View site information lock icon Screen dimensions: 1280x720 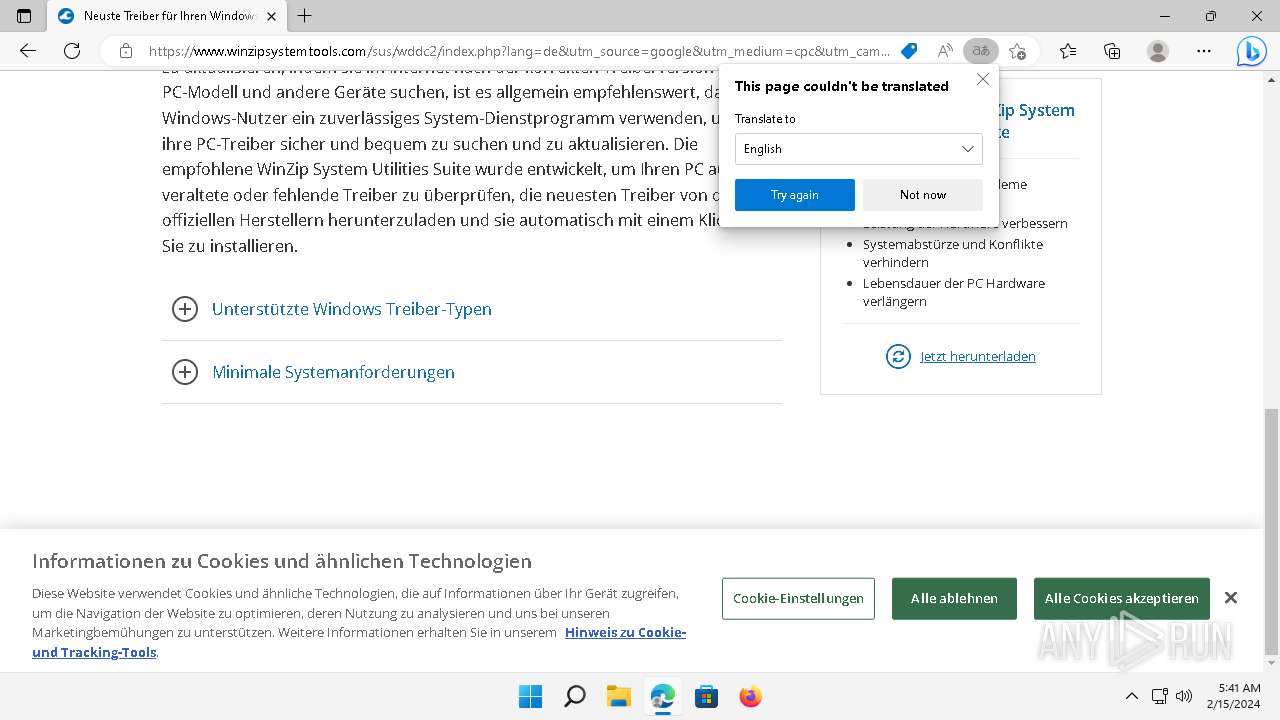(125, 51)
